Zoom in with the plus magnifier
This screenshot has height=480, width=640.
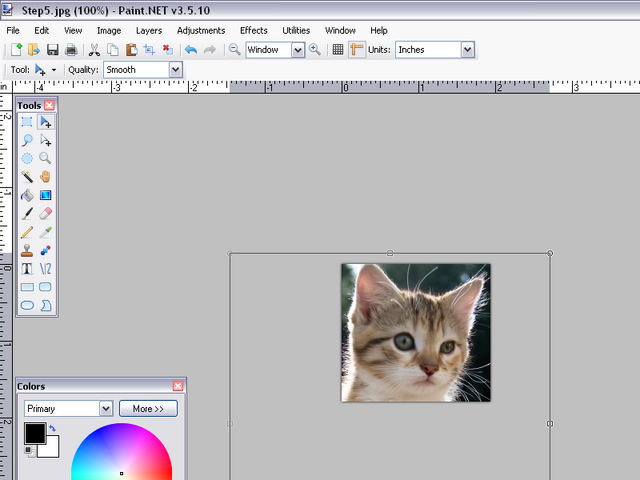[314, 50]
